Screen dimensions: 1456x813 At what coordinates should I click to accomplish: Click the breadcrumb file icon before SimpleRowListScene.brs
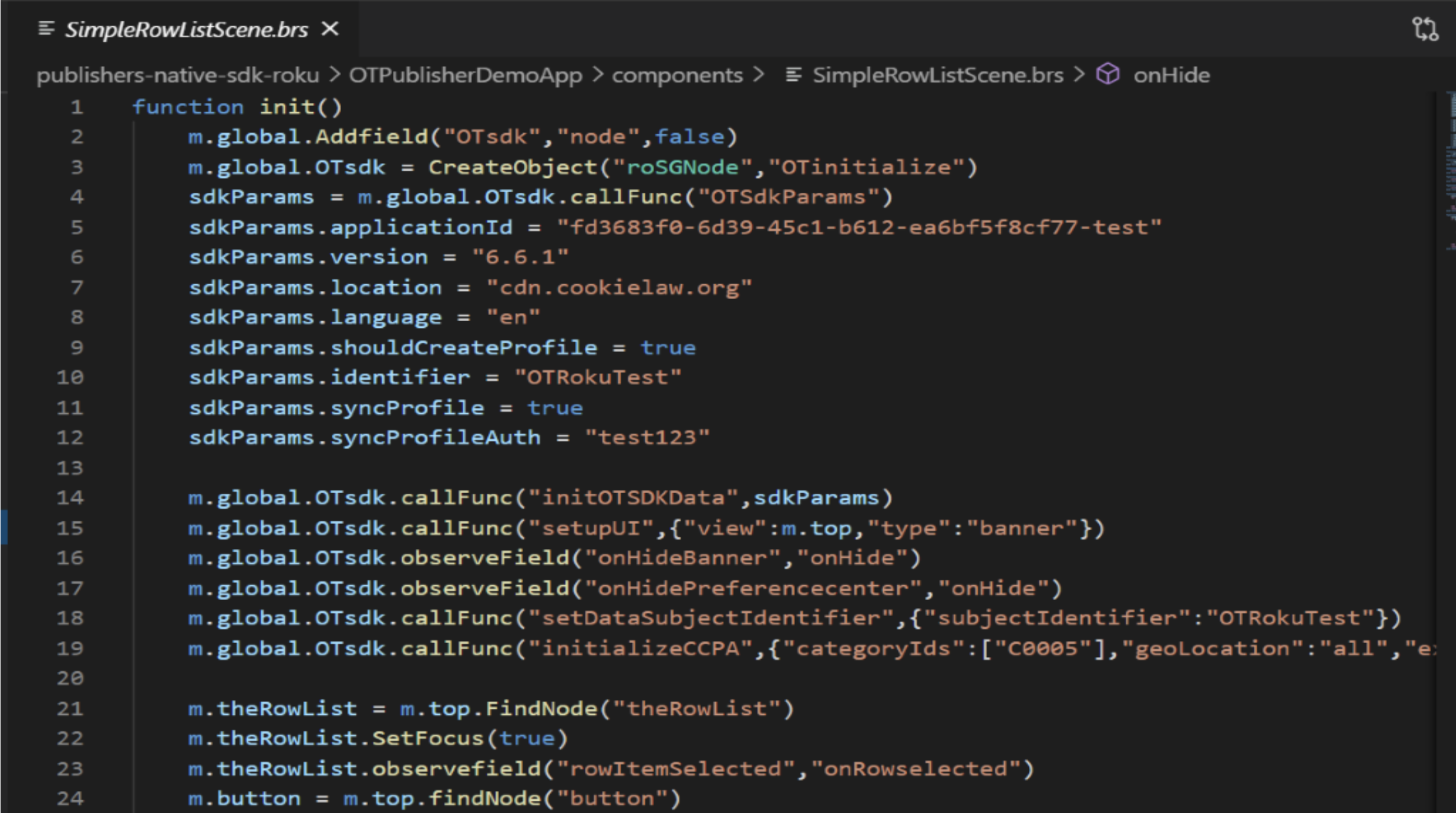pos(793,75)
